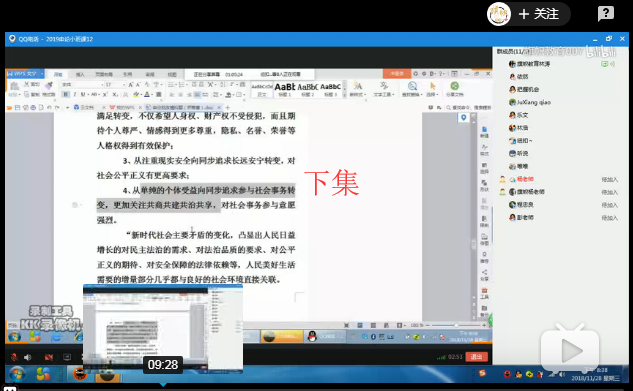Apply the 标题 2 heading style

point(308,89)
